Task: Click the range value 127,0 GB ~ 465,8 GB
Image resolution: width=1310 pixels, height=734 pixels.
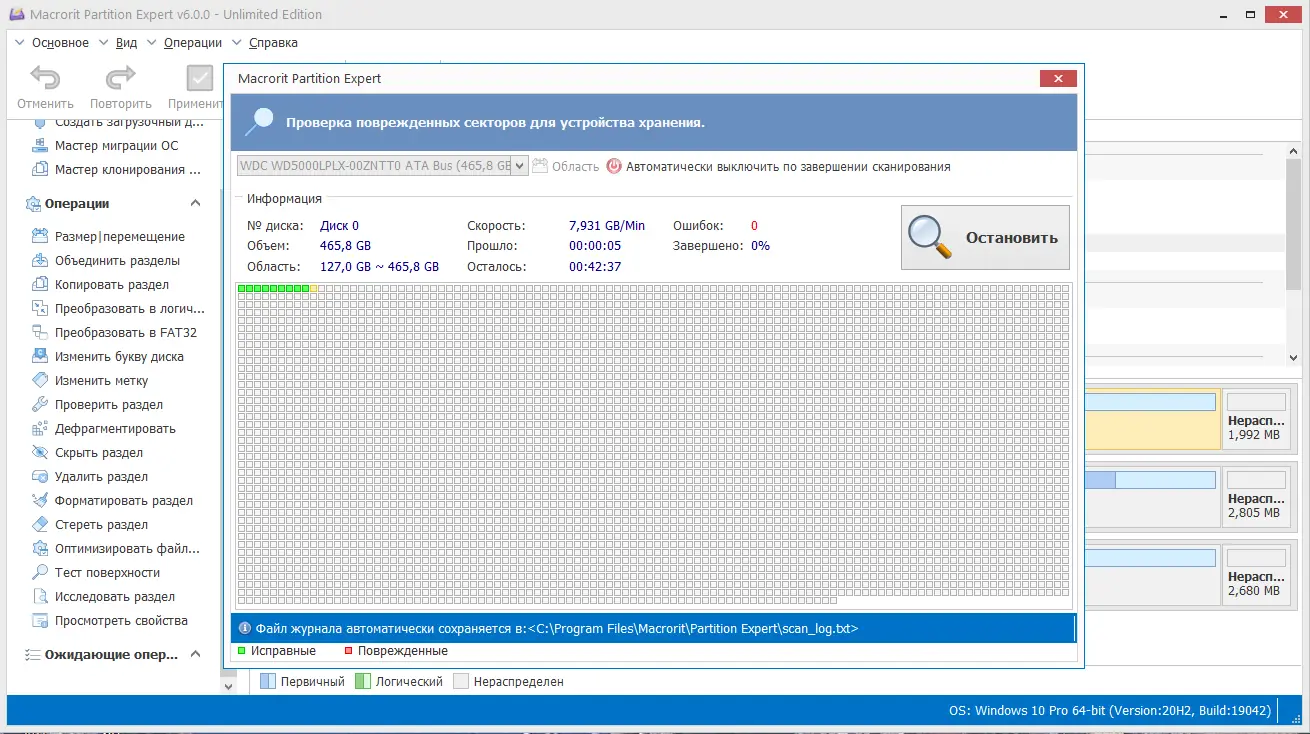Action: [x=380, y=267]
